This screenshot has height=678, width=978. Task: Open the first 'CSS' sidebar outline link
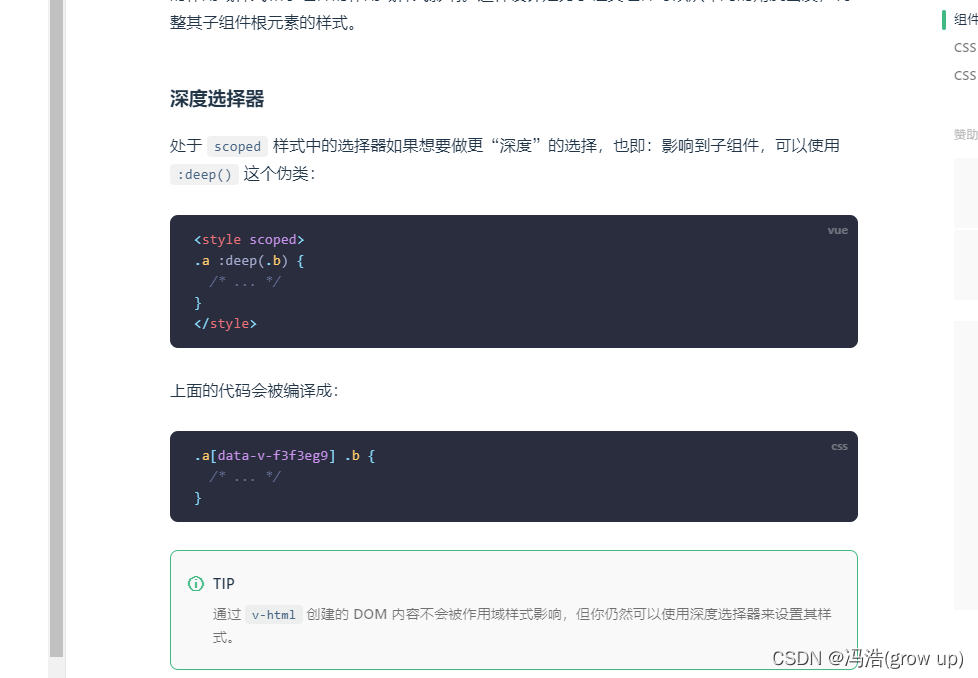coord(965,47)
